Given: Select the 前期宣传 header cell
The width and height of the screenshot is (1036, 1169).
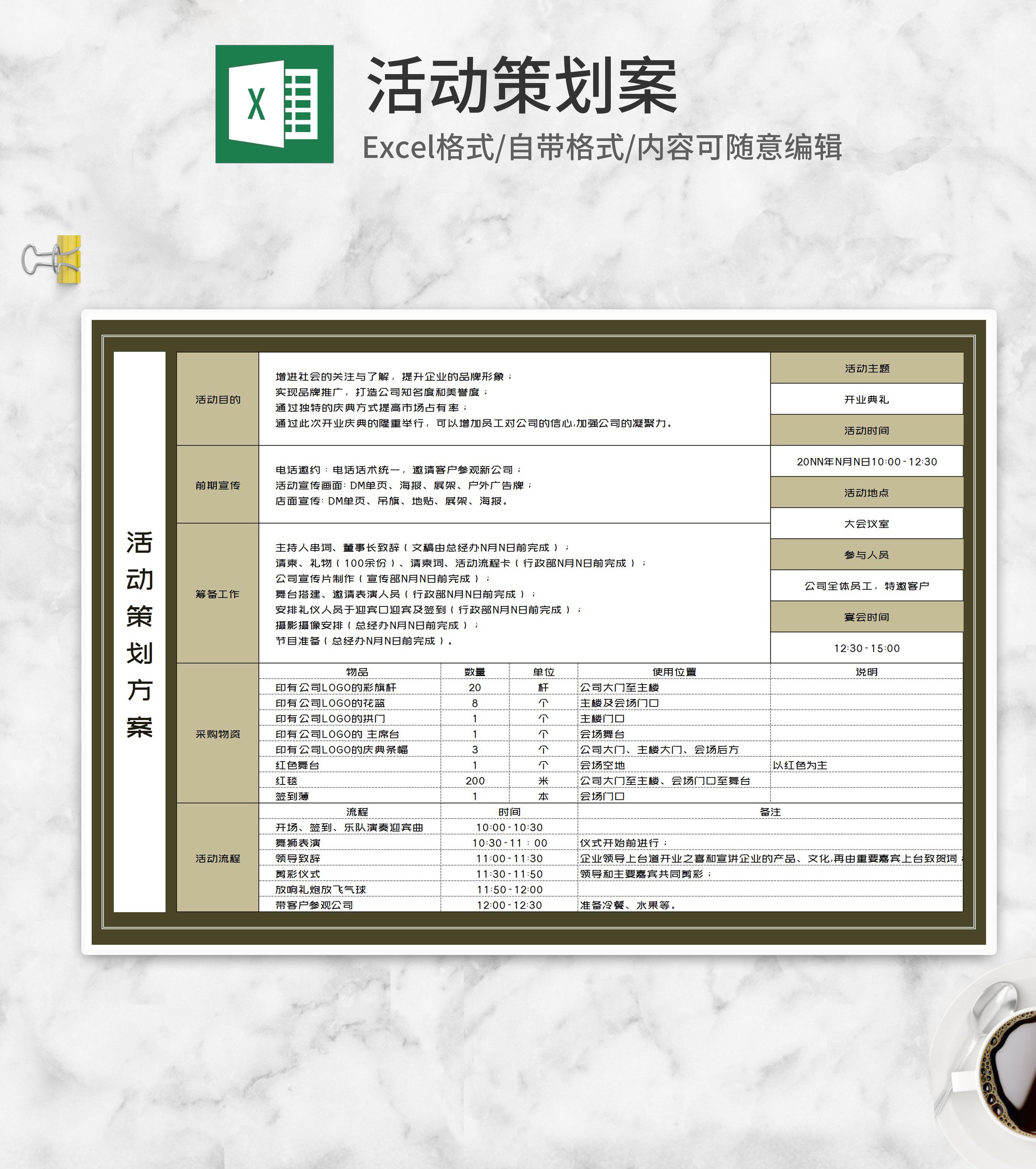Looking at the screenshot, I should pos(217,485).
